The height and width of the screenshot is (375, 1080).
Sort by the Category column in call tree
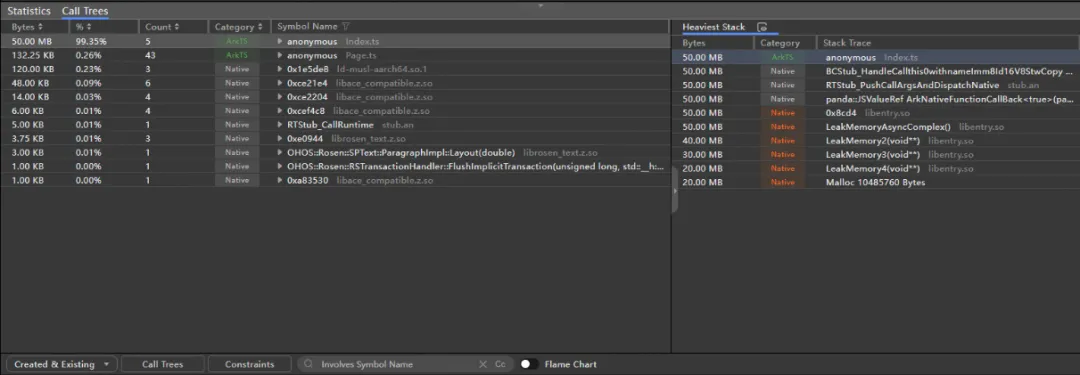pos(238,27)
